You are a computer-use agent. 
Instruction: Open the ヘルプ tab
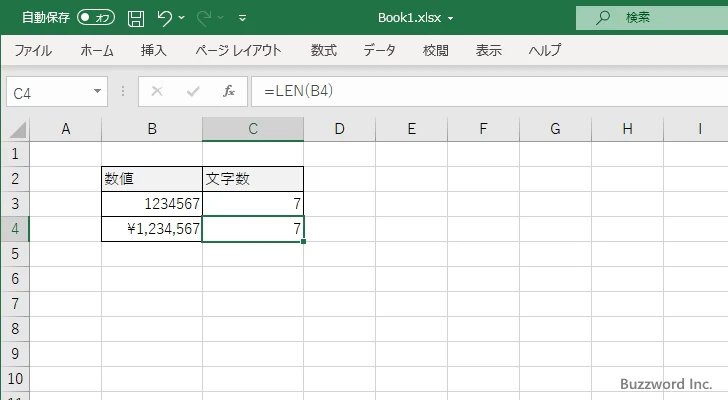(x=545, y=50)
